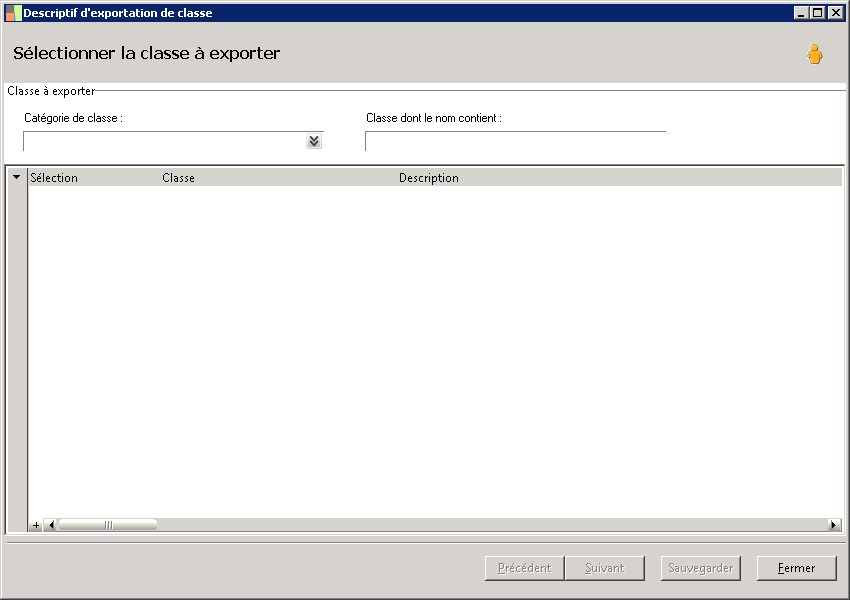Viewport: 850px width, 600px height.
Task: Maximize the Descriptif d'exportation window
Action: point(818,12)
